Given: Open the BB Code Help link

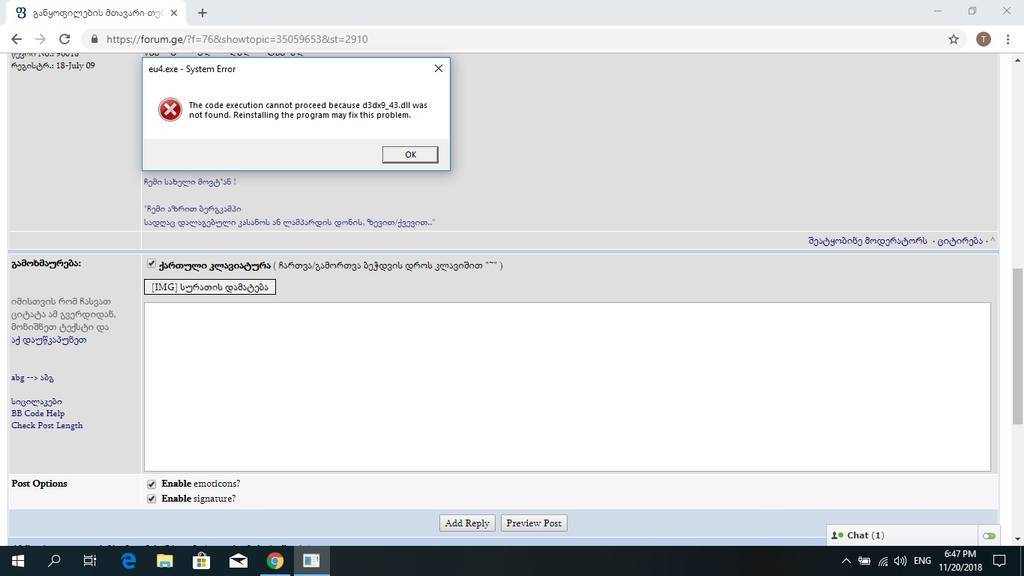Looking at the screenshot, I should [40, 413].
